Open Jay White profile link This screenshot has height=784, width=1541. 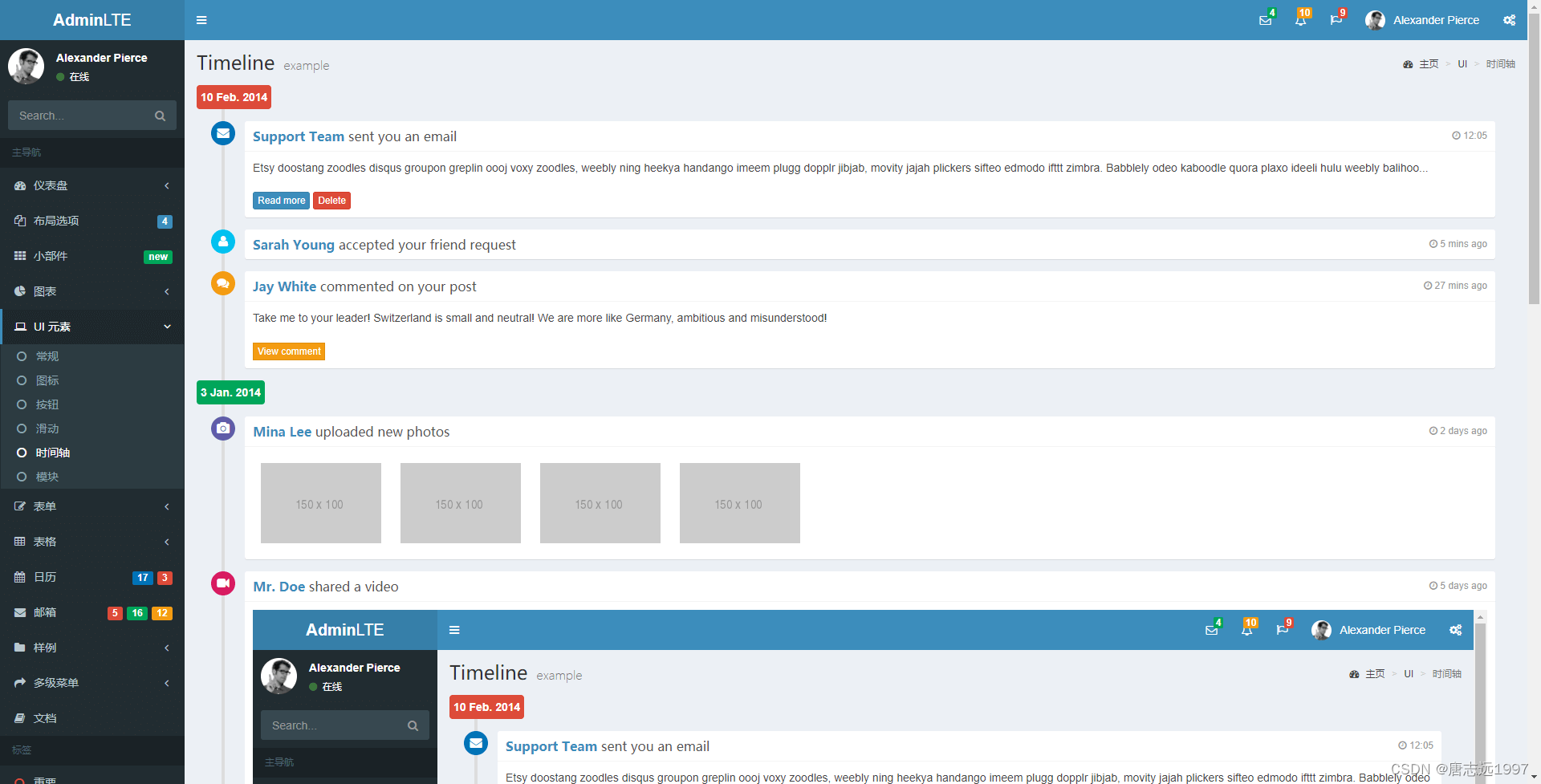285,286
